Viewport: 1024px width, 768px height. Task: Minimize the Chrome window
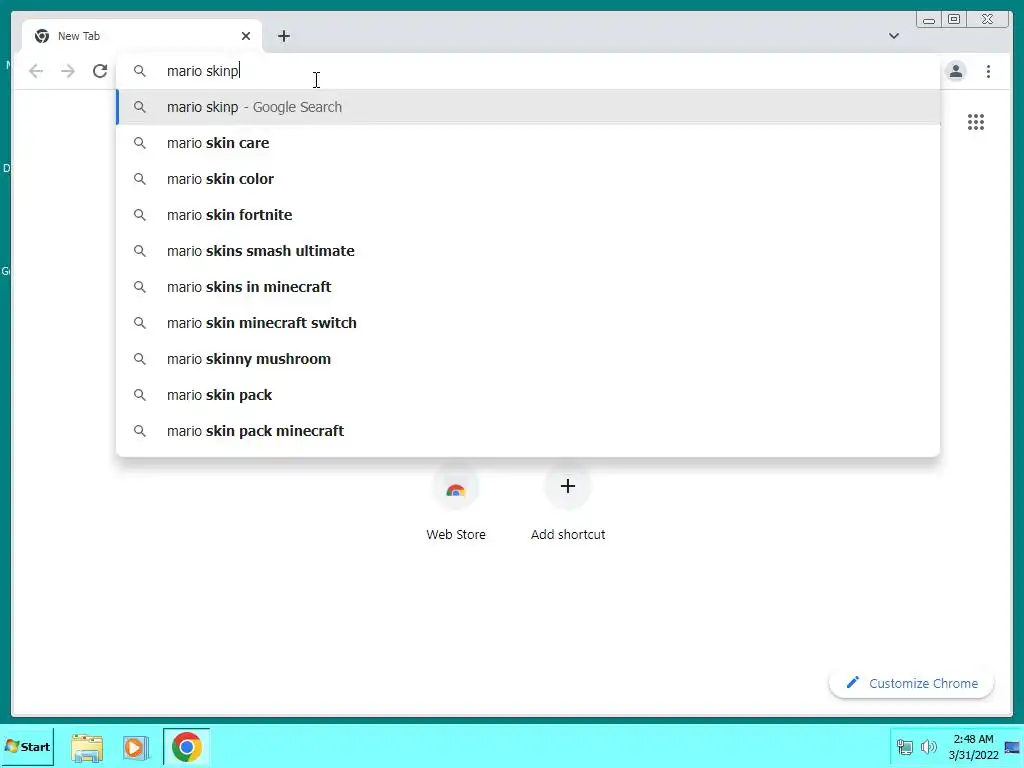click(x=928, y=20)
